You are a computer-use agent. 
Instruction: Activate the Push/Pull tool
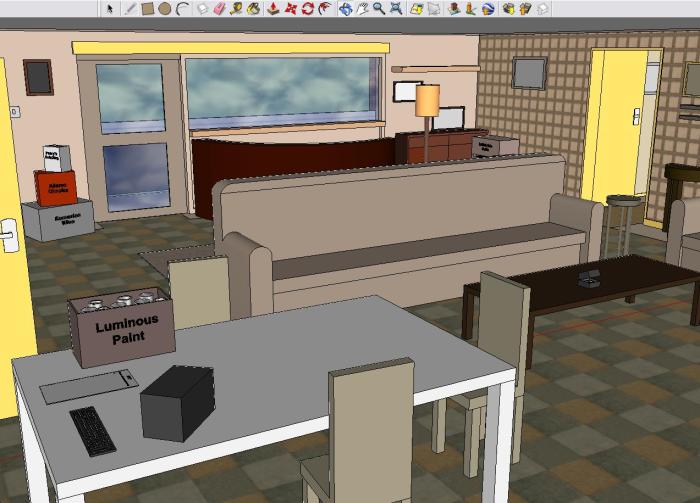tap(274, 8)
